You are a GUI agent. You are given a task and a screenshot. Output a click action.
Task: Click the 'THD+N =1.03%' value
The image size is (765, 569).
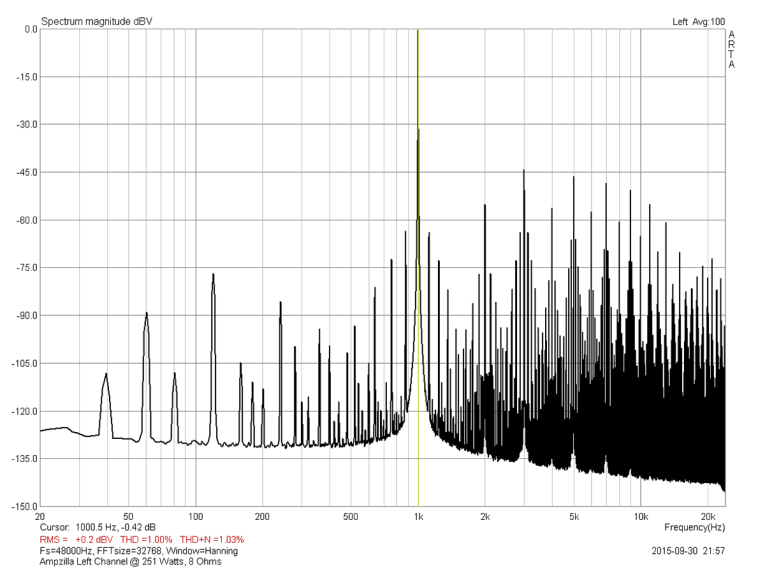212,539
